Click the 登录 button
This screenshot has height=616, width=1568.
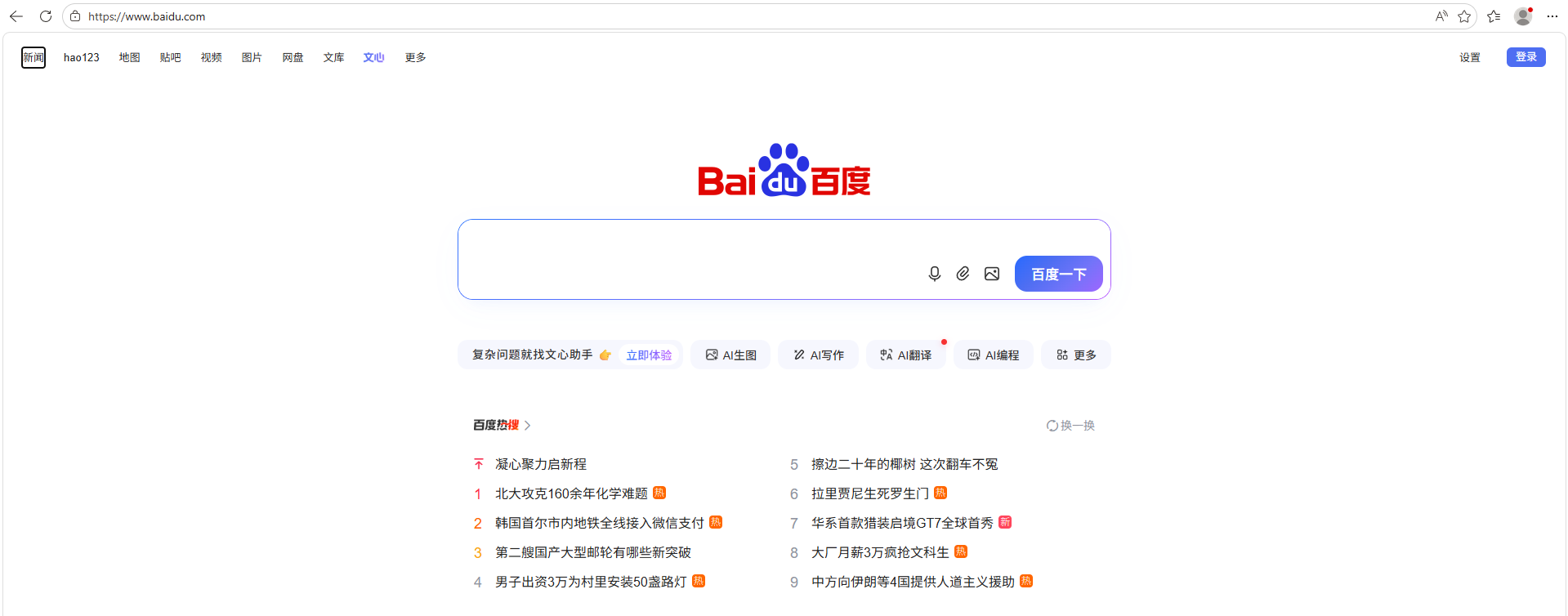pos(1526,57)
